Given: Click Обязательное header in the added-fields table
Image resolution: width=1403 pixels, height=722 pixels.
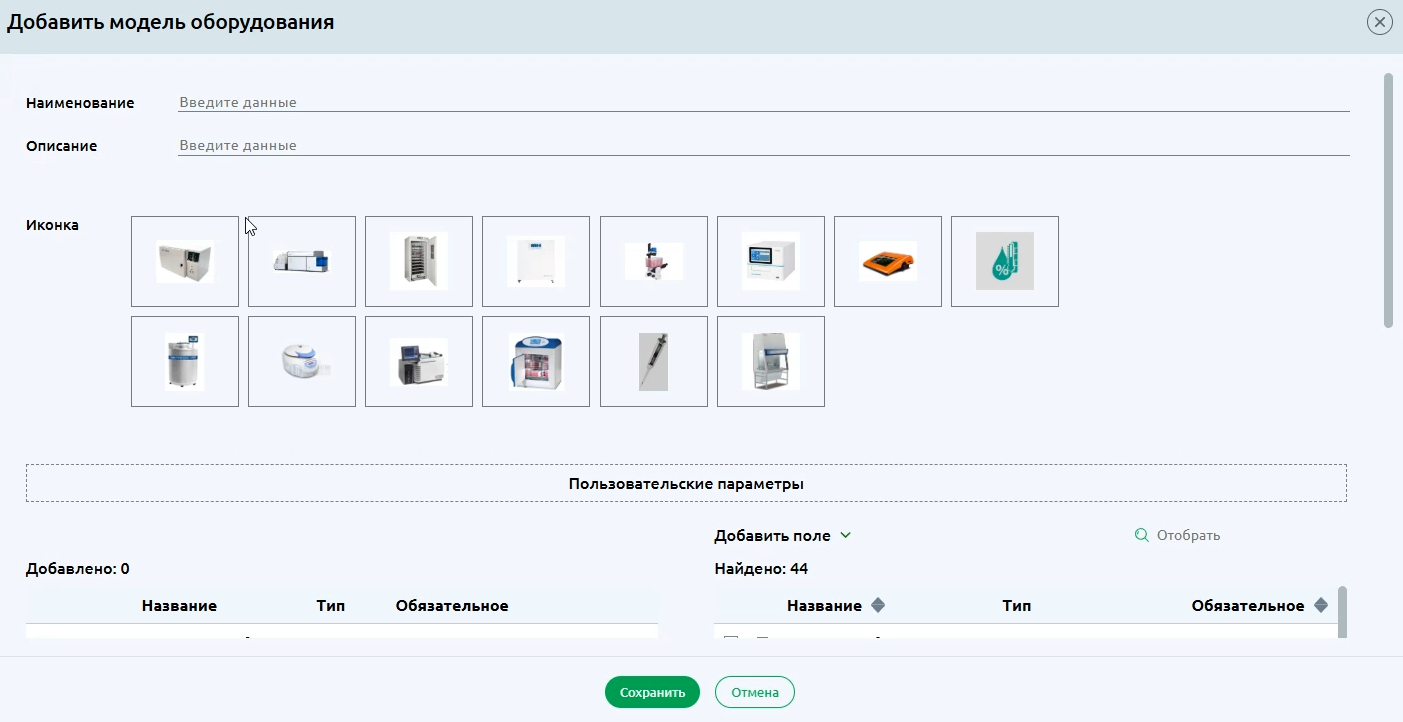Looking at the screenshot, I should tap(452, 605).
